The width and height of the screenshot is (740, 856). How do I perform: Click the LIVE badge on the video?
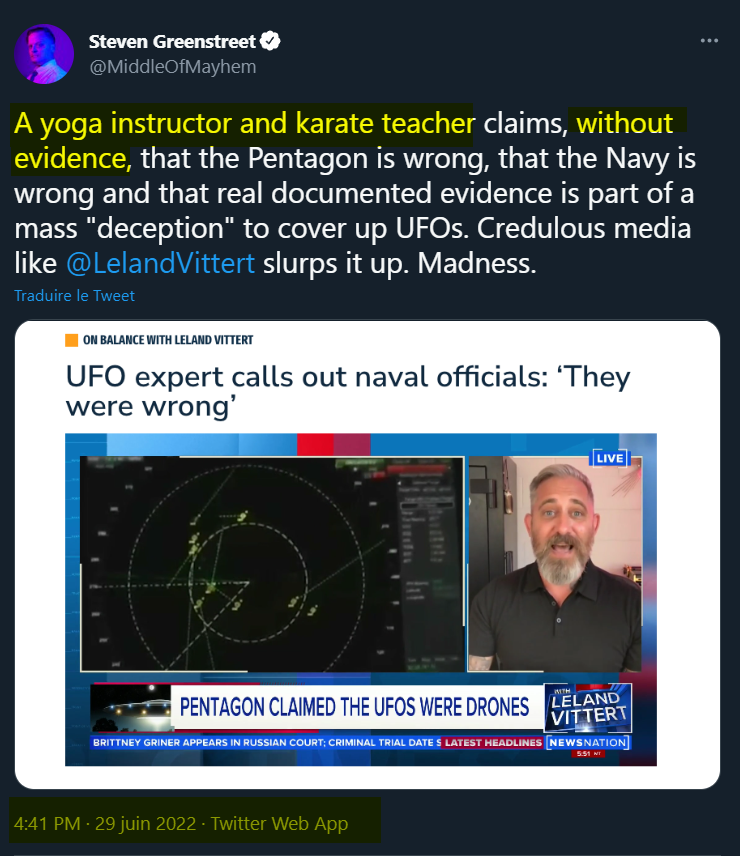610,458
